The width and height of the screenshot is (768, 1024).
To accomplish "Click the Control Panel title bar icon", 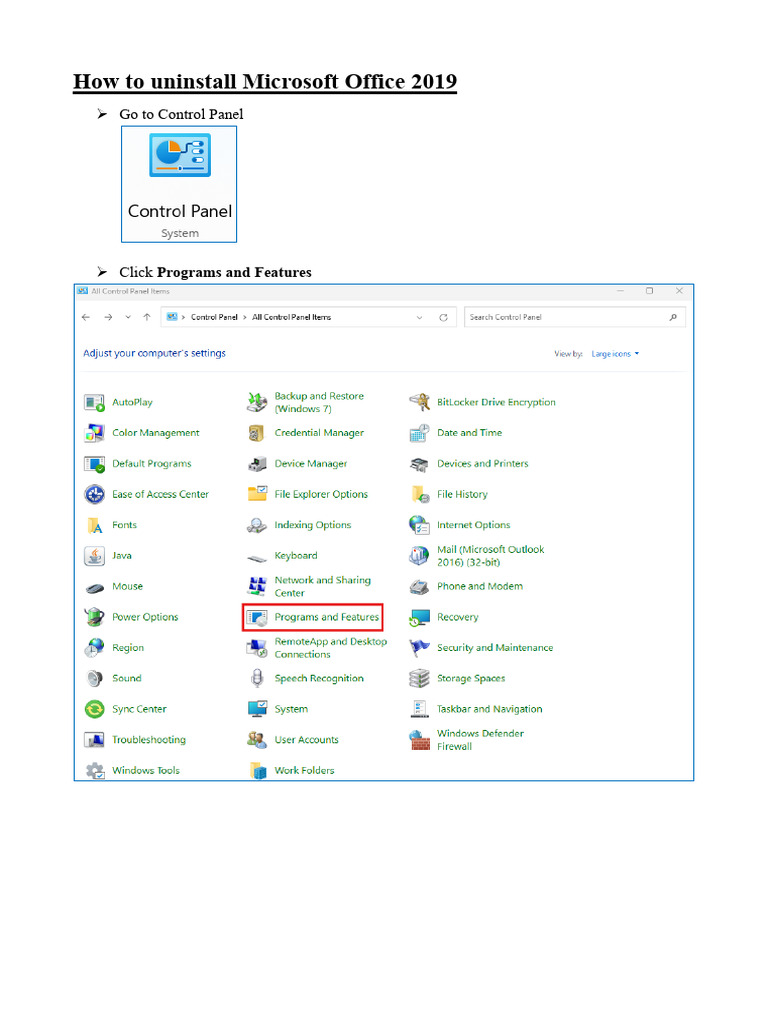I will click(x=83, y=291).
